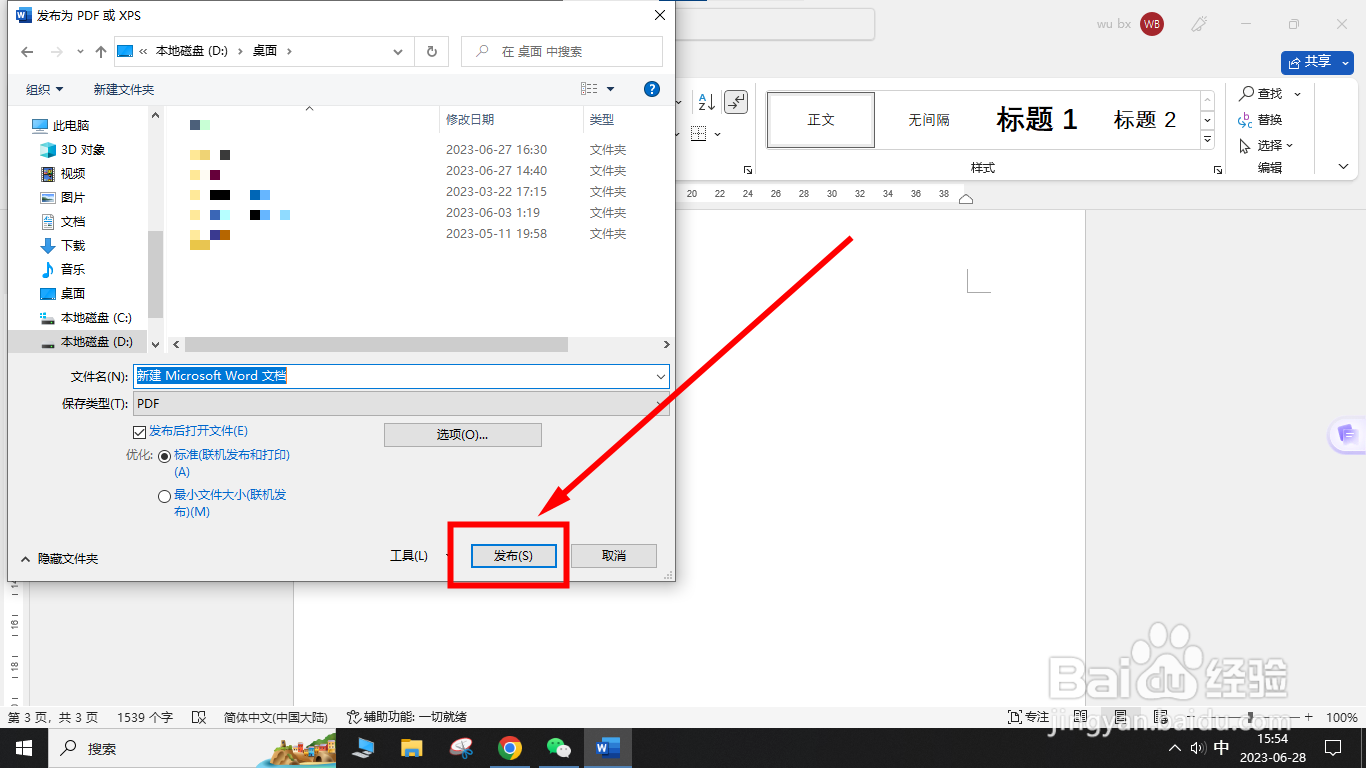Open the 图片 folder in the sidebar
Screen dimensions: 1366x768
[x=73, y=198]
